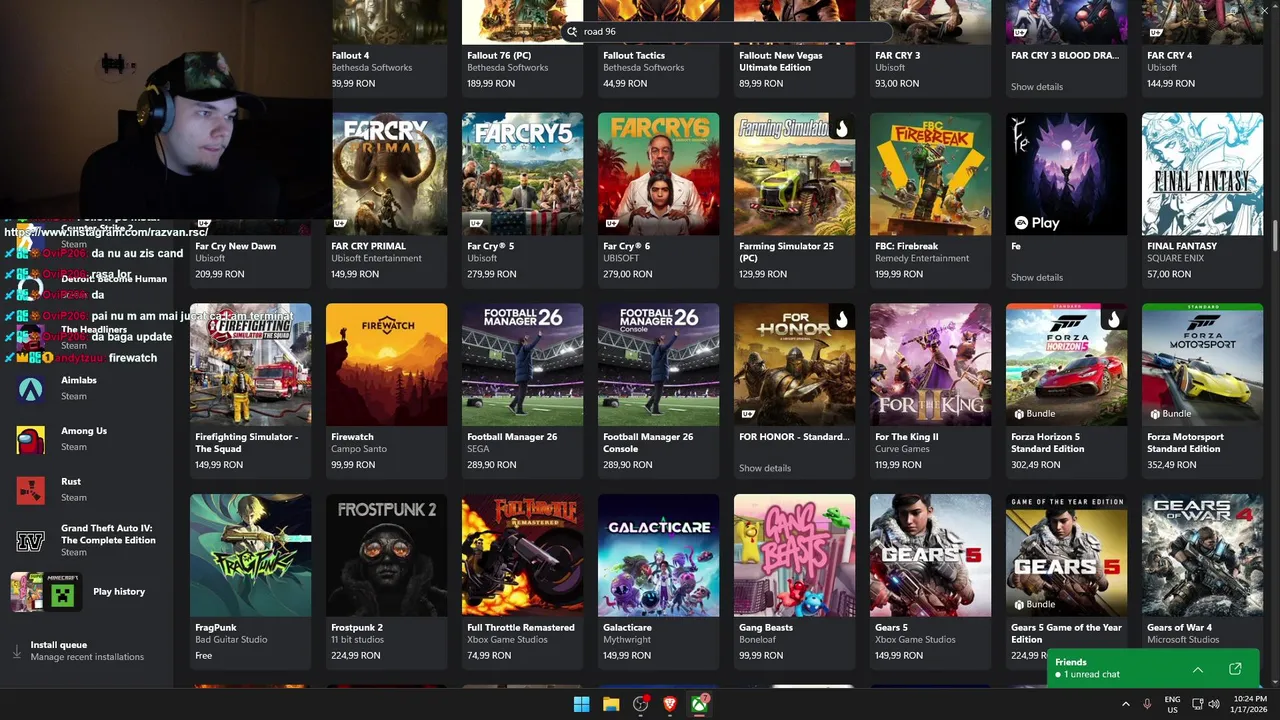Open the Windows Start menu
Screen dimensions: 1280x720
tap(581, 704)
